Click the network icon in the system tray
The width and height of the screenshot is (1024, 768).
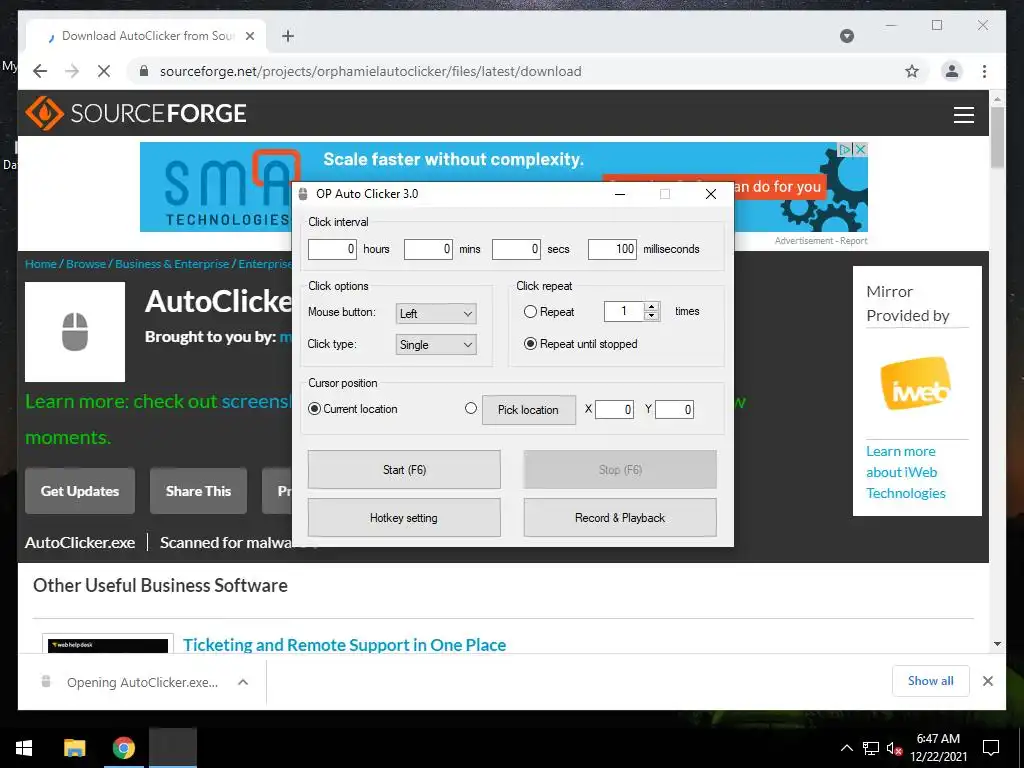870,748
